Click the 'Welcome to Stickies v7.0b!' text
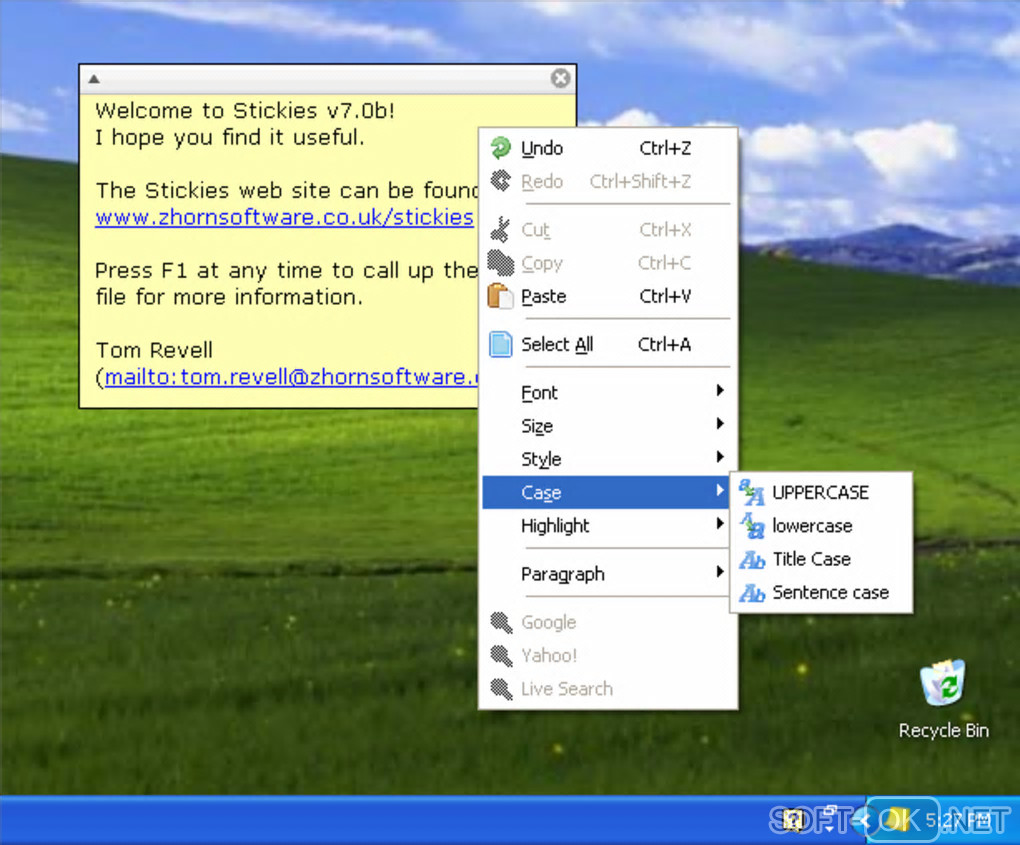1020x845 pixels. click(x=245, y=111)
